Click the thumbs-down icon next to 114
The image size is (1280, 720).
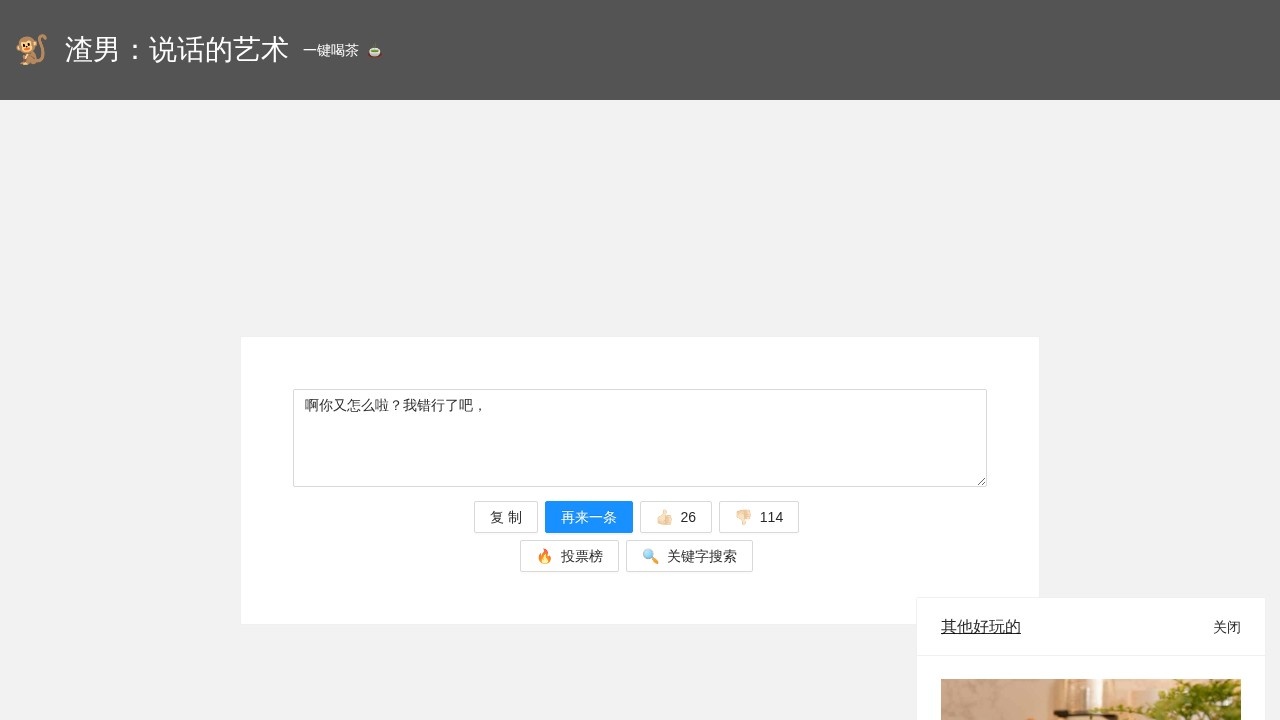click(742, 517)
